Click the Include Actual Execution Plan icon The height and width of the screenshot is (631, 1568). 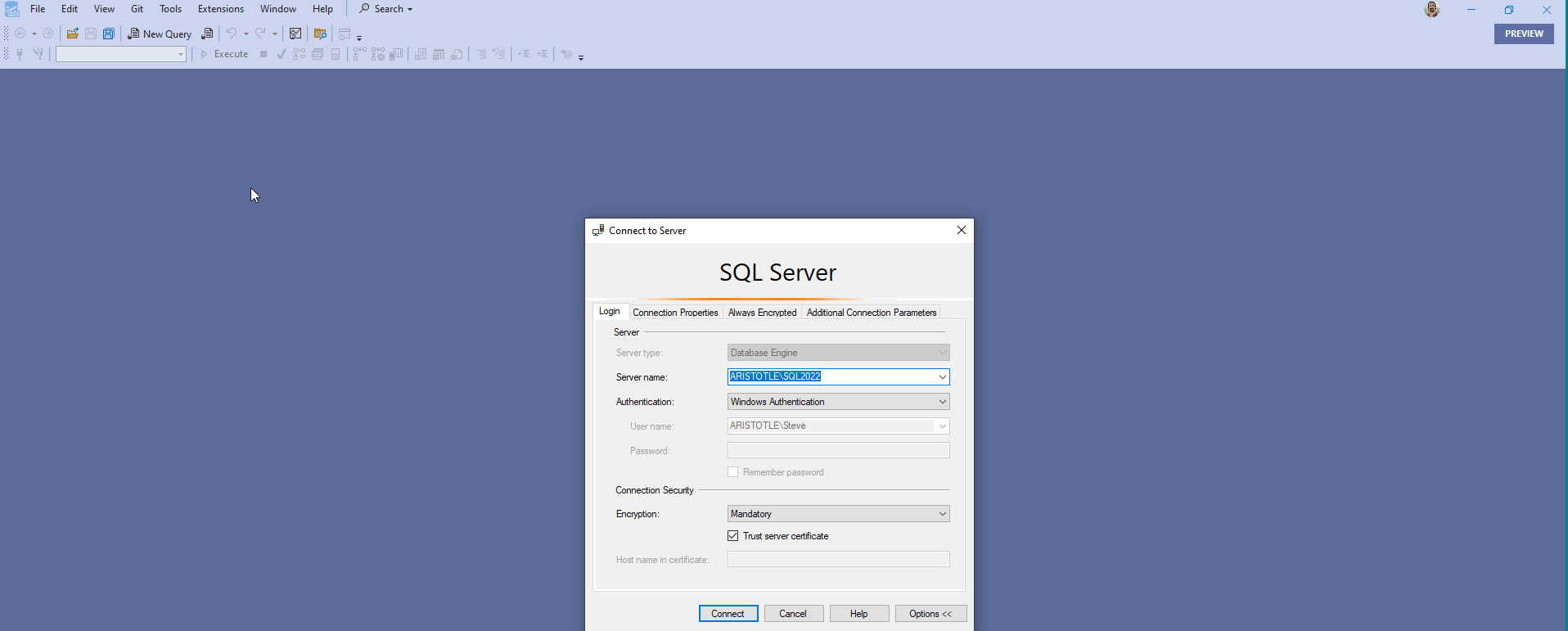click(x=360, y=54)
